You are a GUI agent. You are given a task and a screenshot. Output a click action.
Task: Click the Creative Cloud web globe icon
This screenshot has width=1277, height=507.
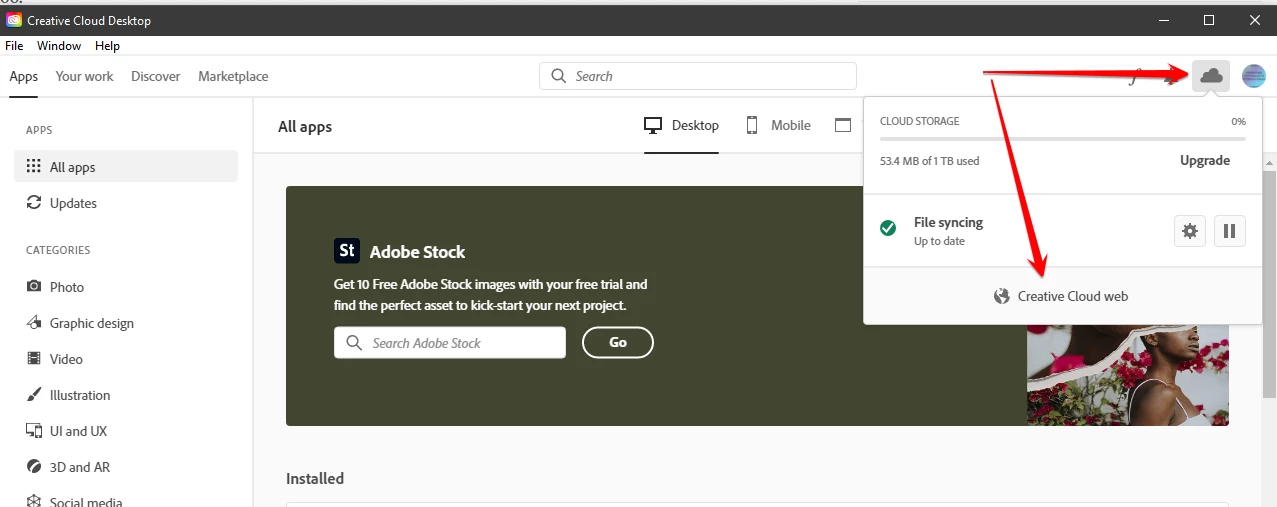click(1001, 296)
